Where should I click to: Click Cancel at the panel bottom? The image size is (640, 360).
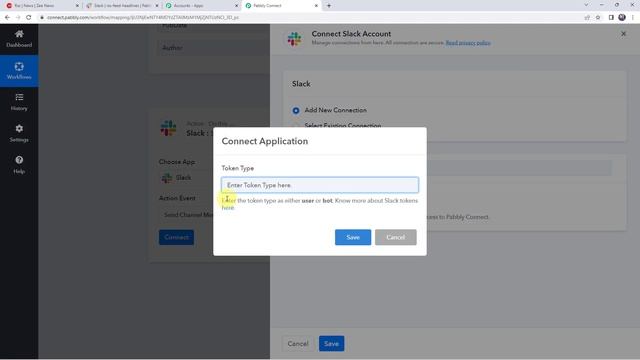click(298, 344)
